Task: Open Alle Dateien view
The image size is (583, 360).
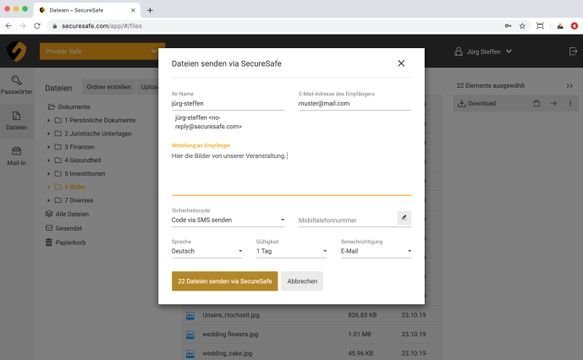Action: [67, 214]
